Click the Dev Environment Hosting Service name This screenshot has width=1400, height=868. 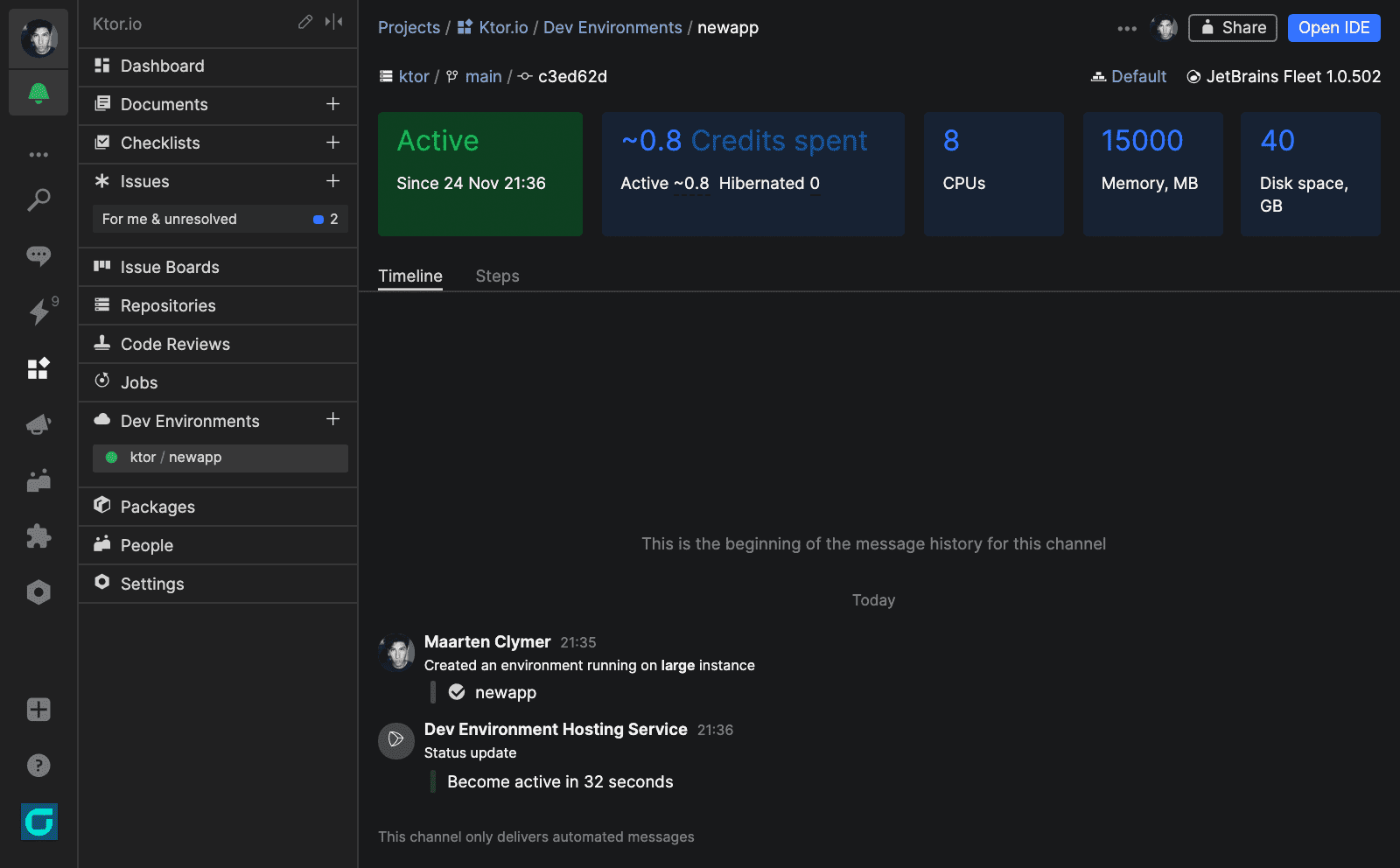coord(556,730)
